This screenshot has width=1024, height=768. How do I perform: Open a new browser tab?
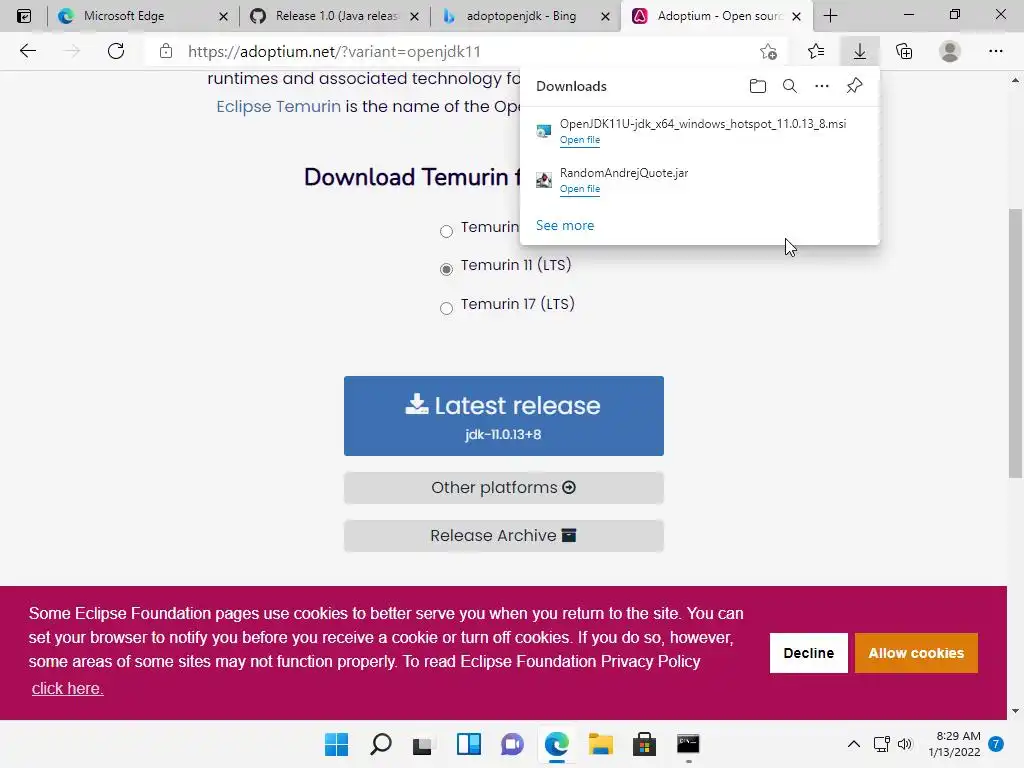click(x=830, y=16)
